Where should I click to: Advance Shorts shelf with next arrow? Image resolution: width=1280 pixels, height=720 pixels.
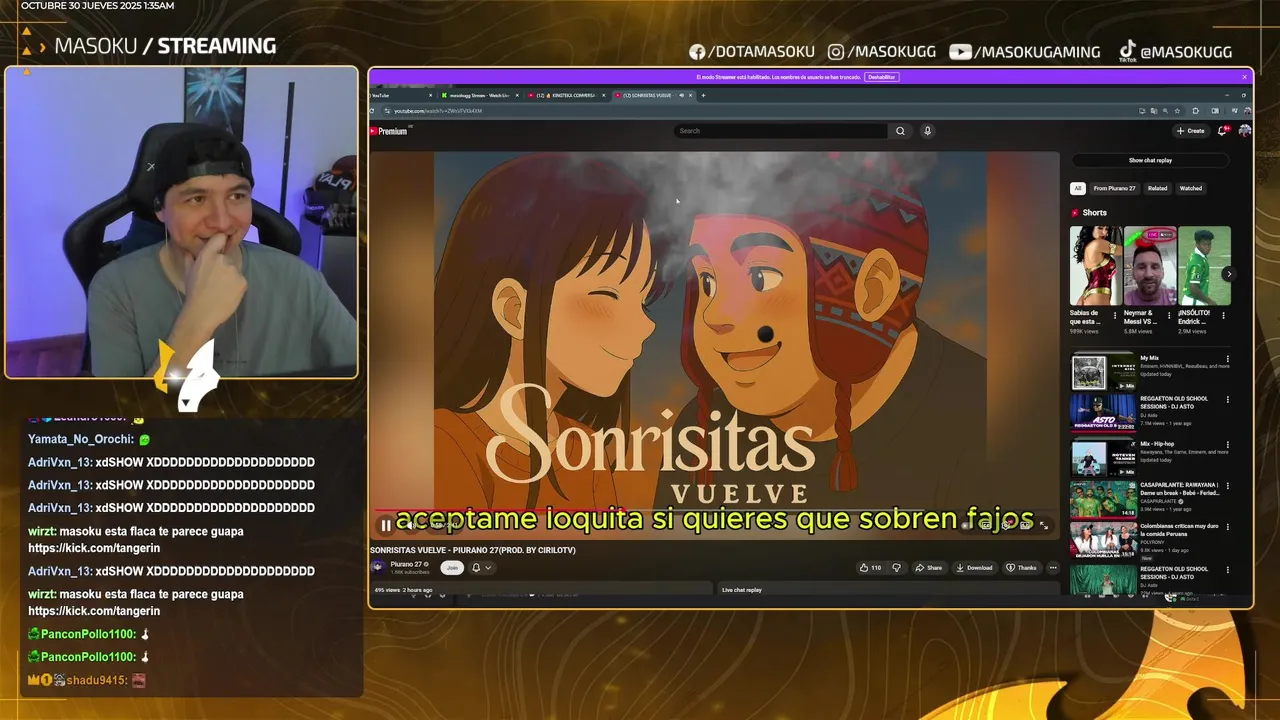pos(1229,274)
